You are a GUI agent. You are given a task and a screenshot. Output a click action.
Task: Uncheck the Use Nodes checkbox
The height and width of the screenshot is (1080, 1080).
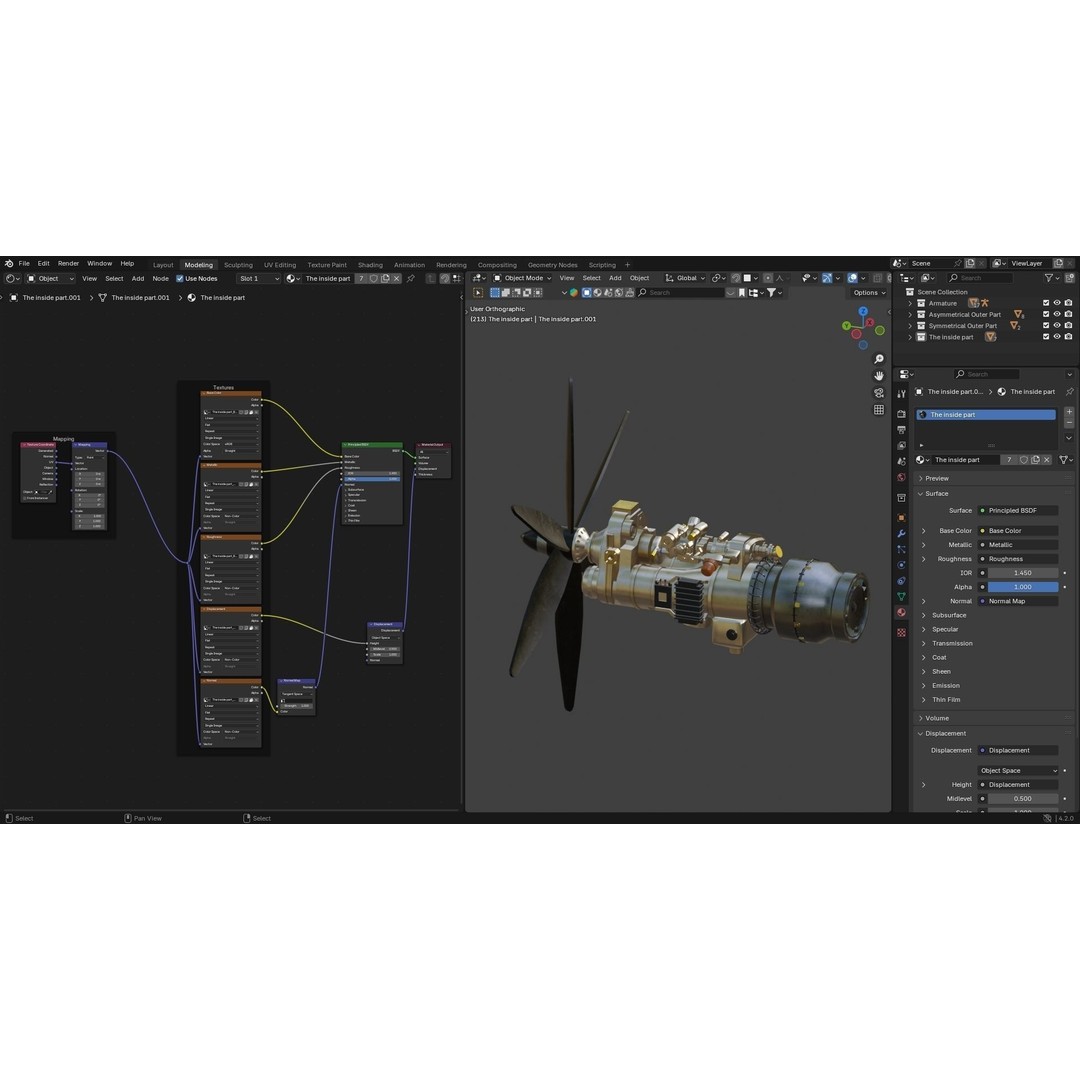coord(180,278)
